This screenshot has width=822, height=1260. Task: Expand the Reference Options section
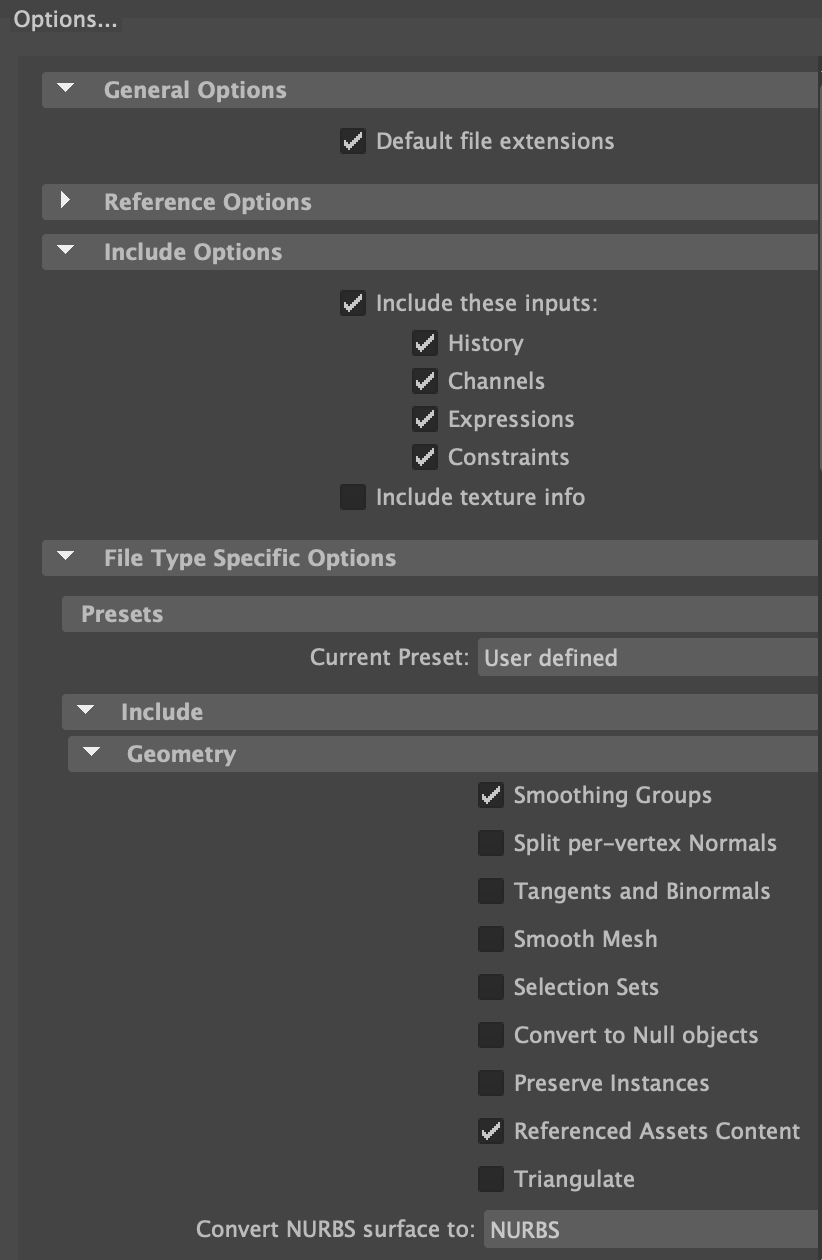(66, 201)
